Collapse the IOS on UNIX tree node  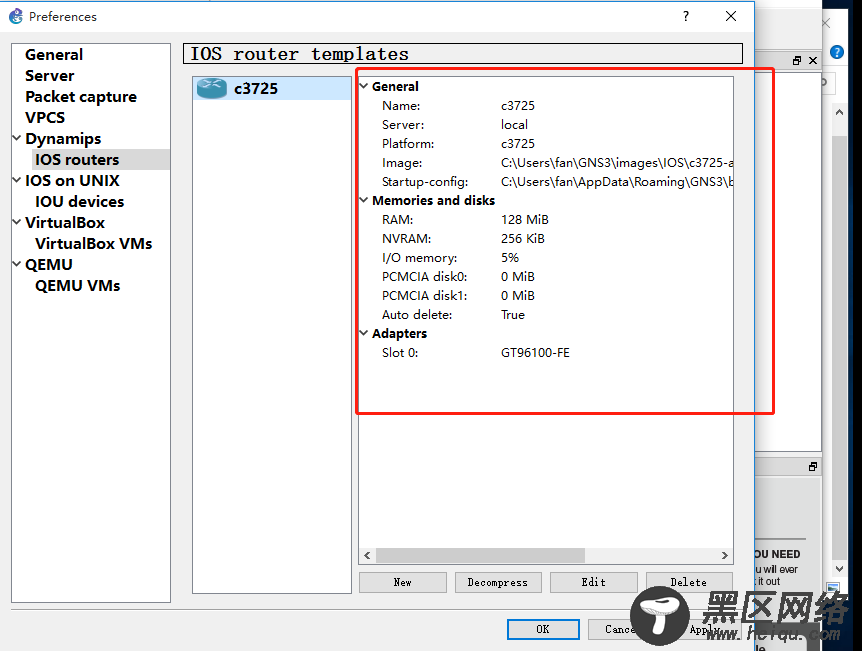click(17, 180)
